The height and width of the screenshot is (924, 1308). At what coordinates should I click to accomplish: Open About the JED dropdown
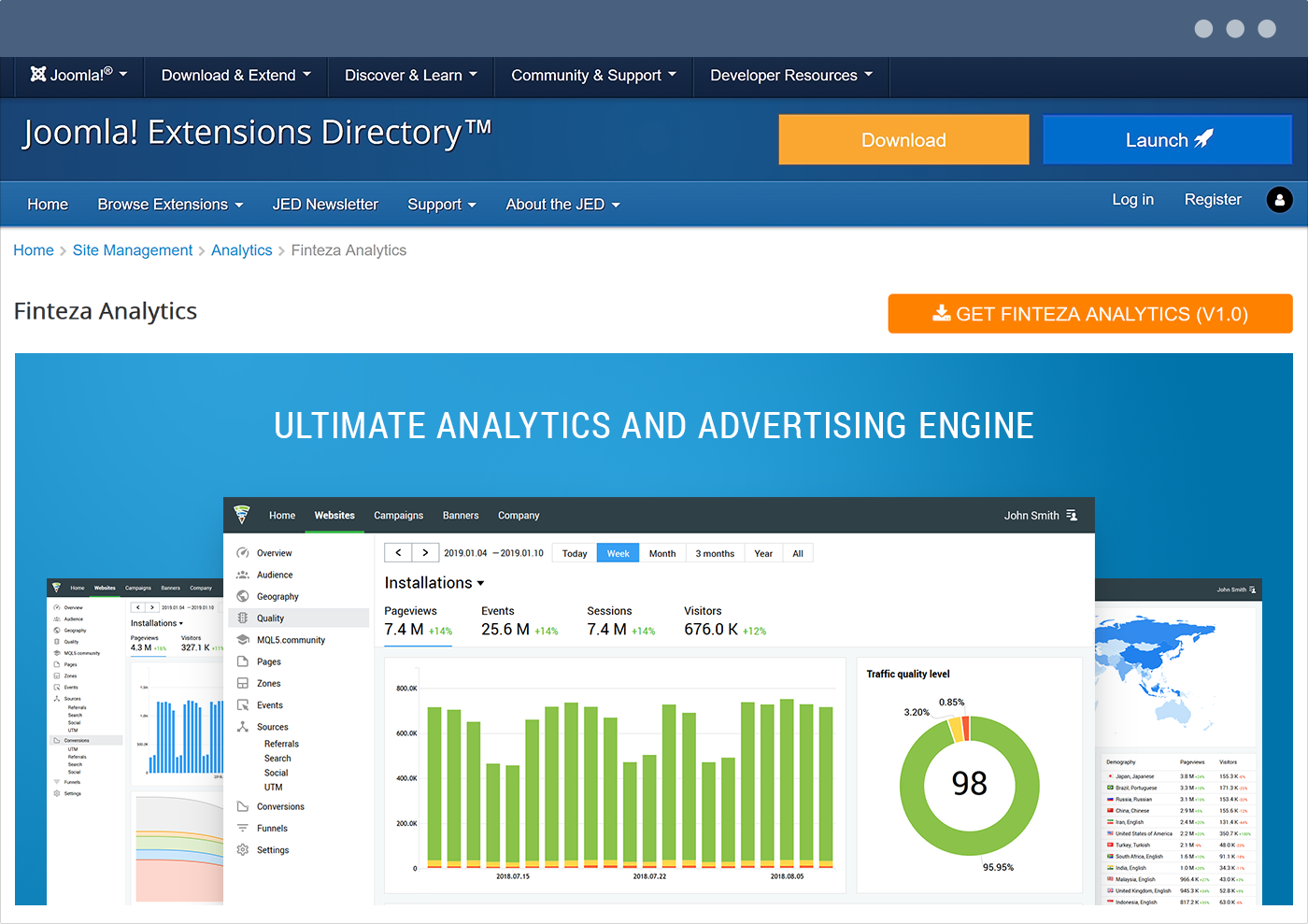pos(563,205)
